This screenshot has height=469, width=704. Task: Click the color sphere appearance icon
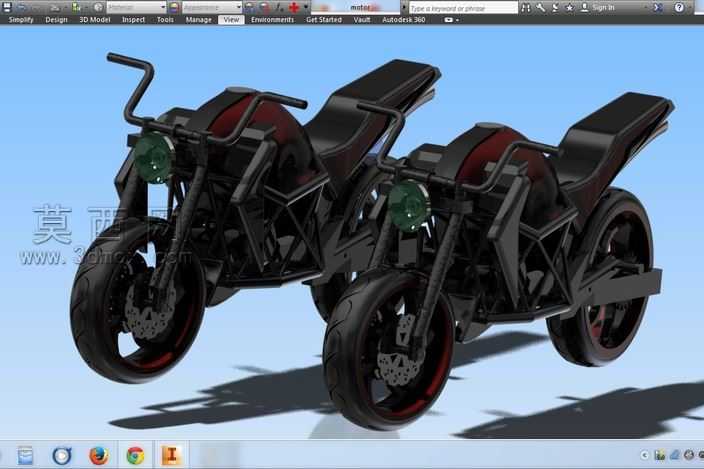pos(174,8)
